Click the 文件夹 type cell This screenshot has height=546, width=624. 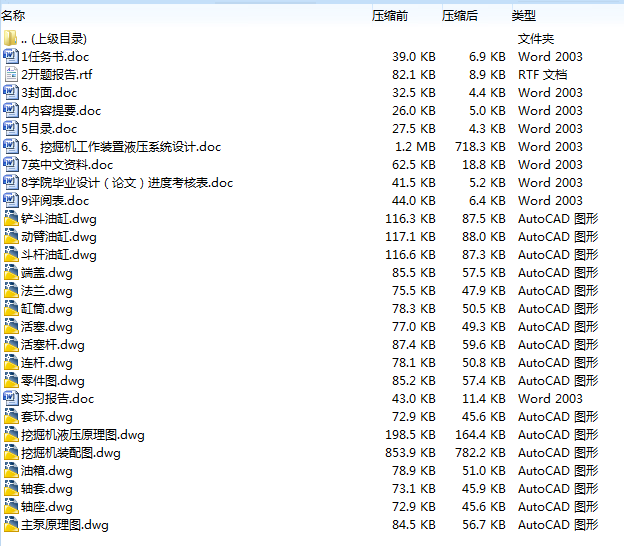pos(536,39)
